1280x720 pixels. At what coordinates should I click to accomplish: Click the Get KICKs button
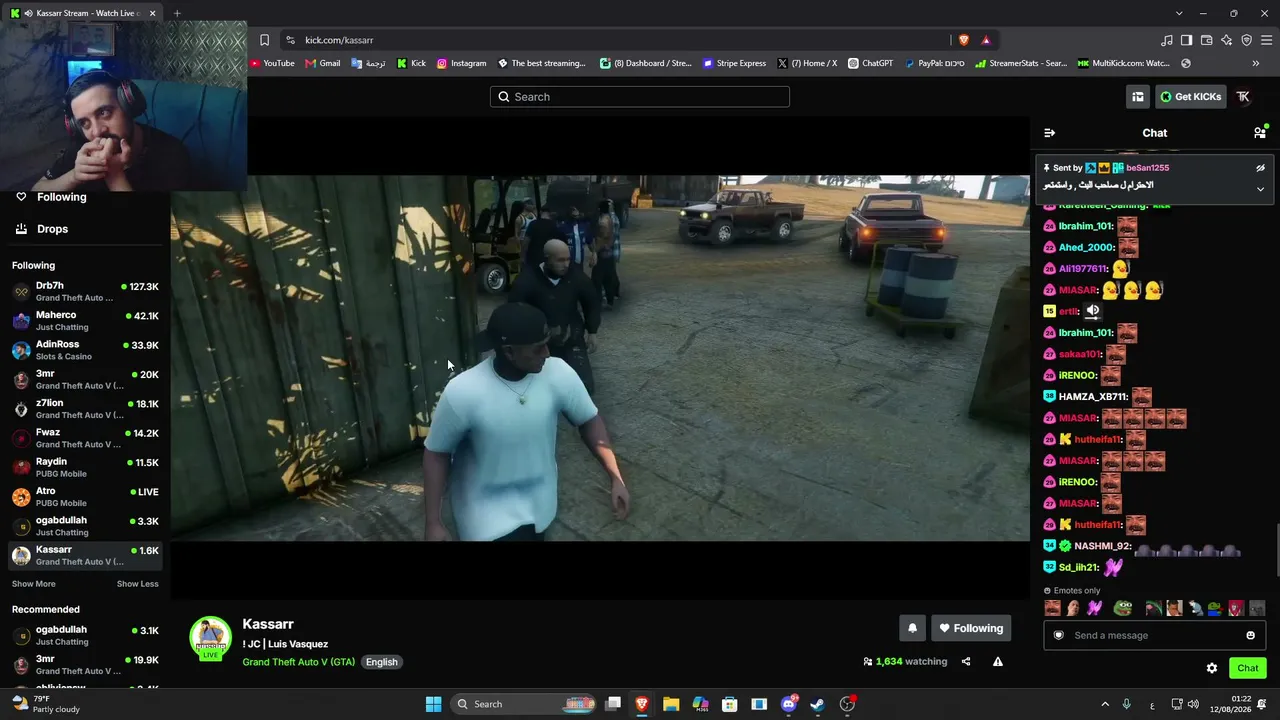point(1190,97)
